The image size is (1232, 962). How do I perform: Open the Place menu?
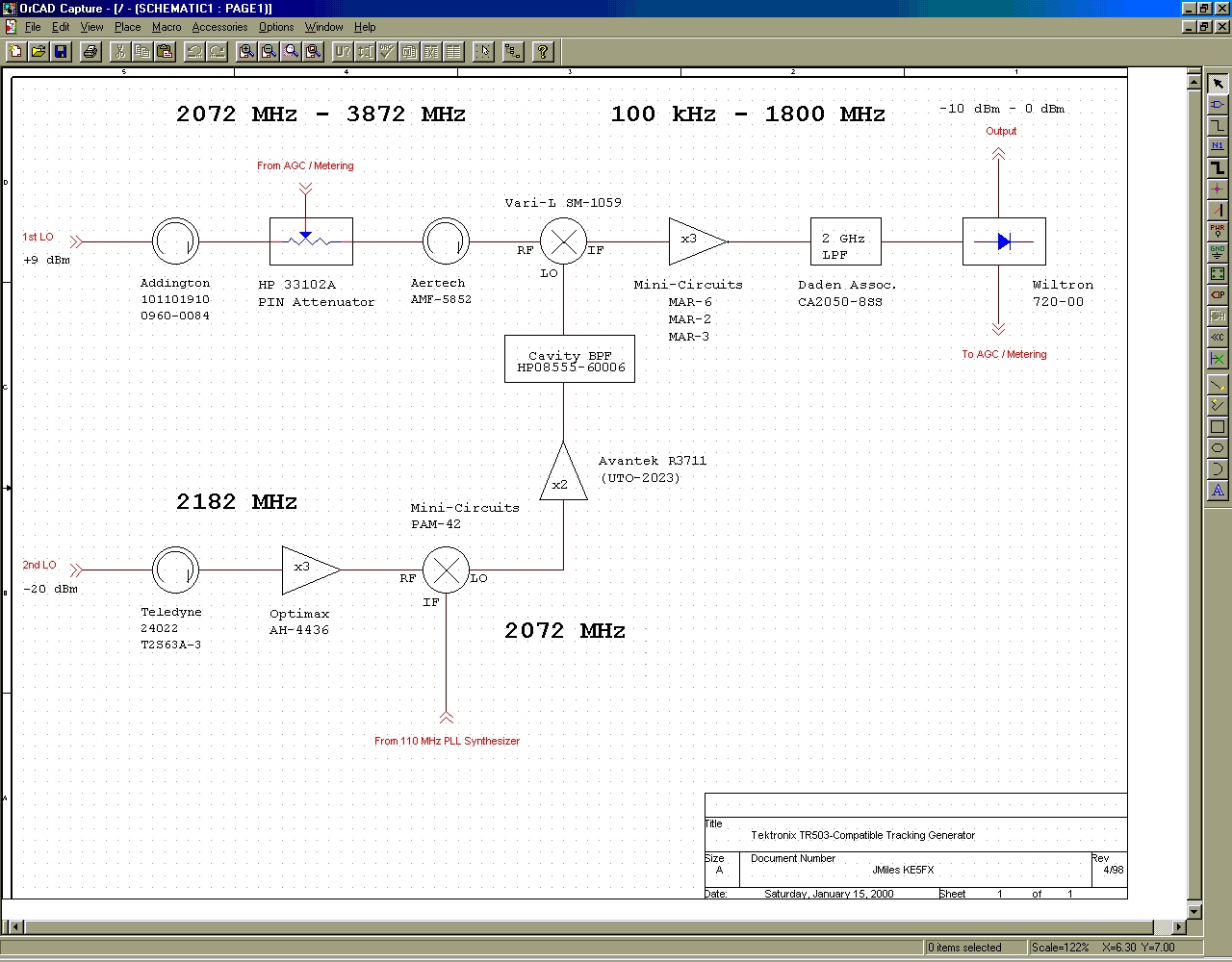click(x=127, y=27)
